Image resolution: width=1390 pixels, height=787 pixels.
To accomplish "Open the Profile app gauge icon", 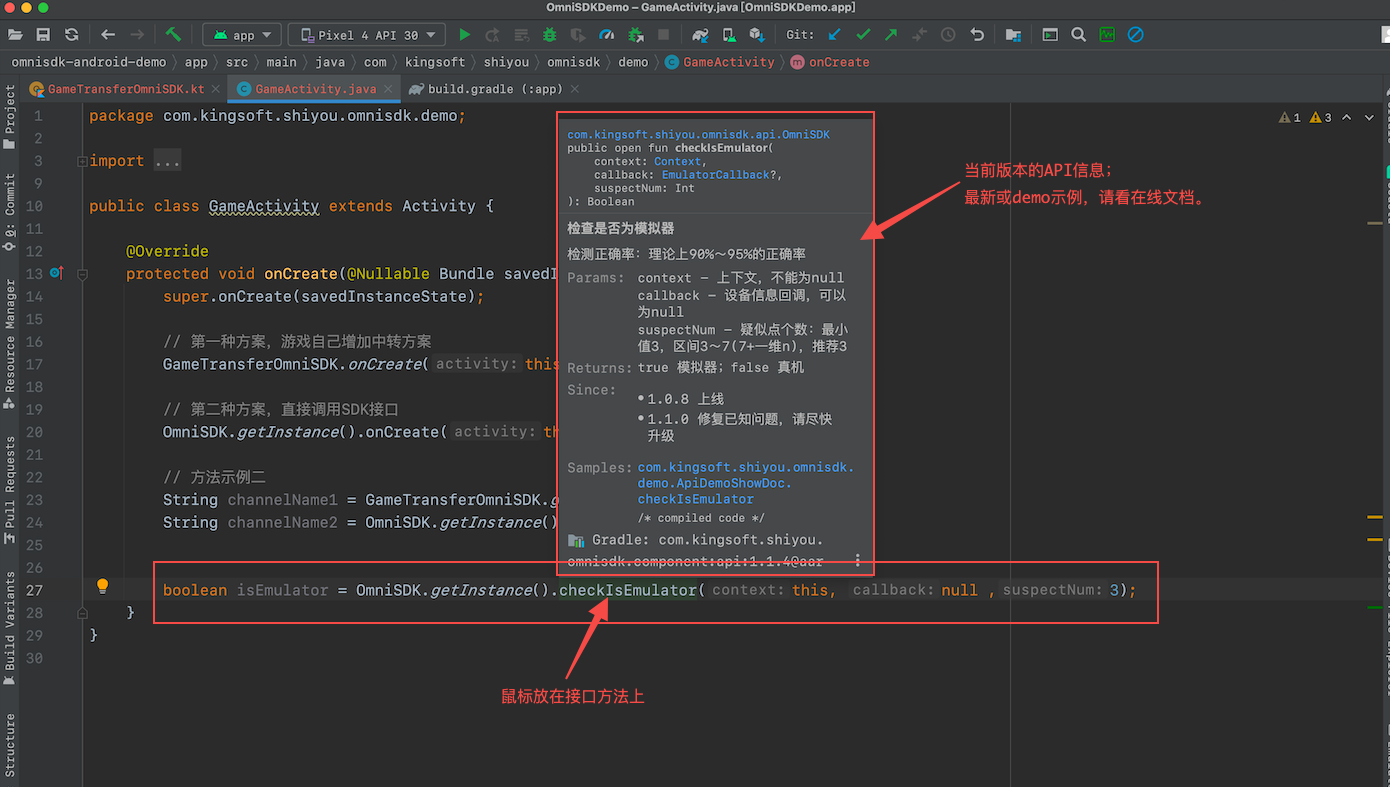I will [x=606, y=34].
